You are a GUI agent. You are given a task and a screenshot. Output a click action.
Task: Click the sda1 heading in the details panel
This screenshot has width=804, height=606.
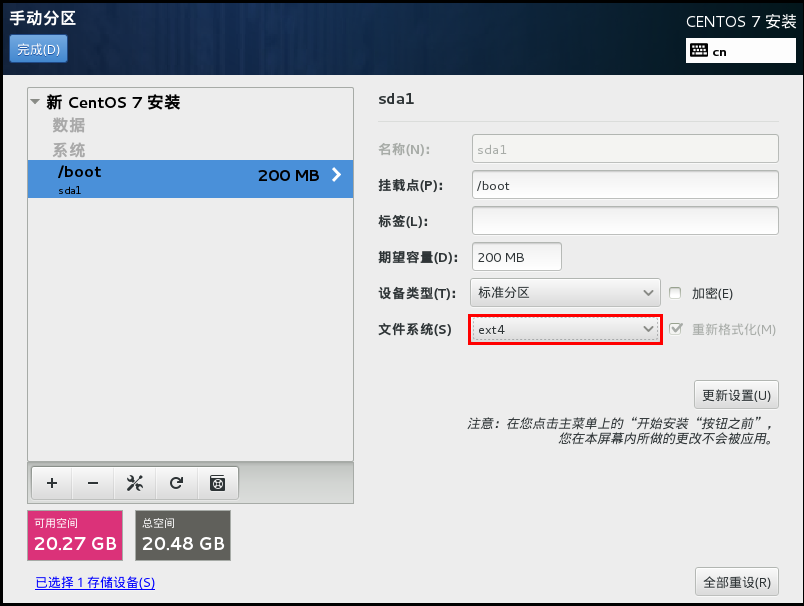(x=396, y=99)
